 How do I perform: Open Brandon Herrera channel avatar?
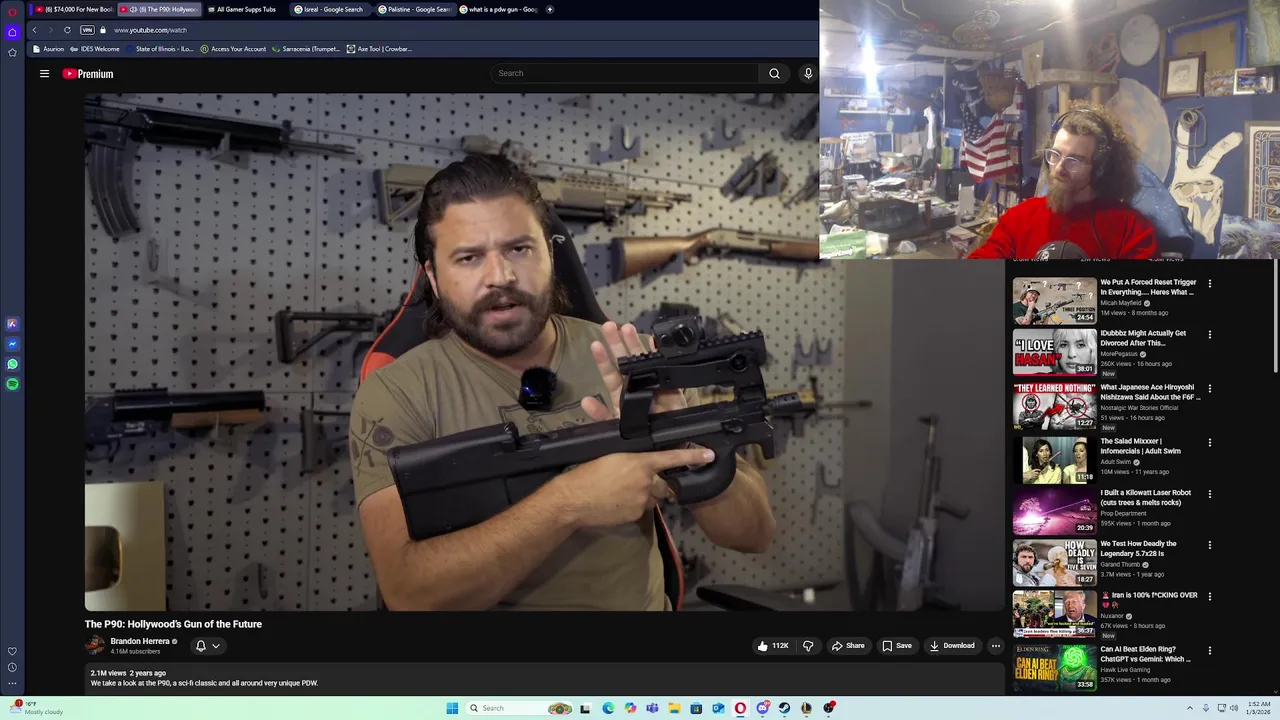pyautogui.click(x=95, y=646)
